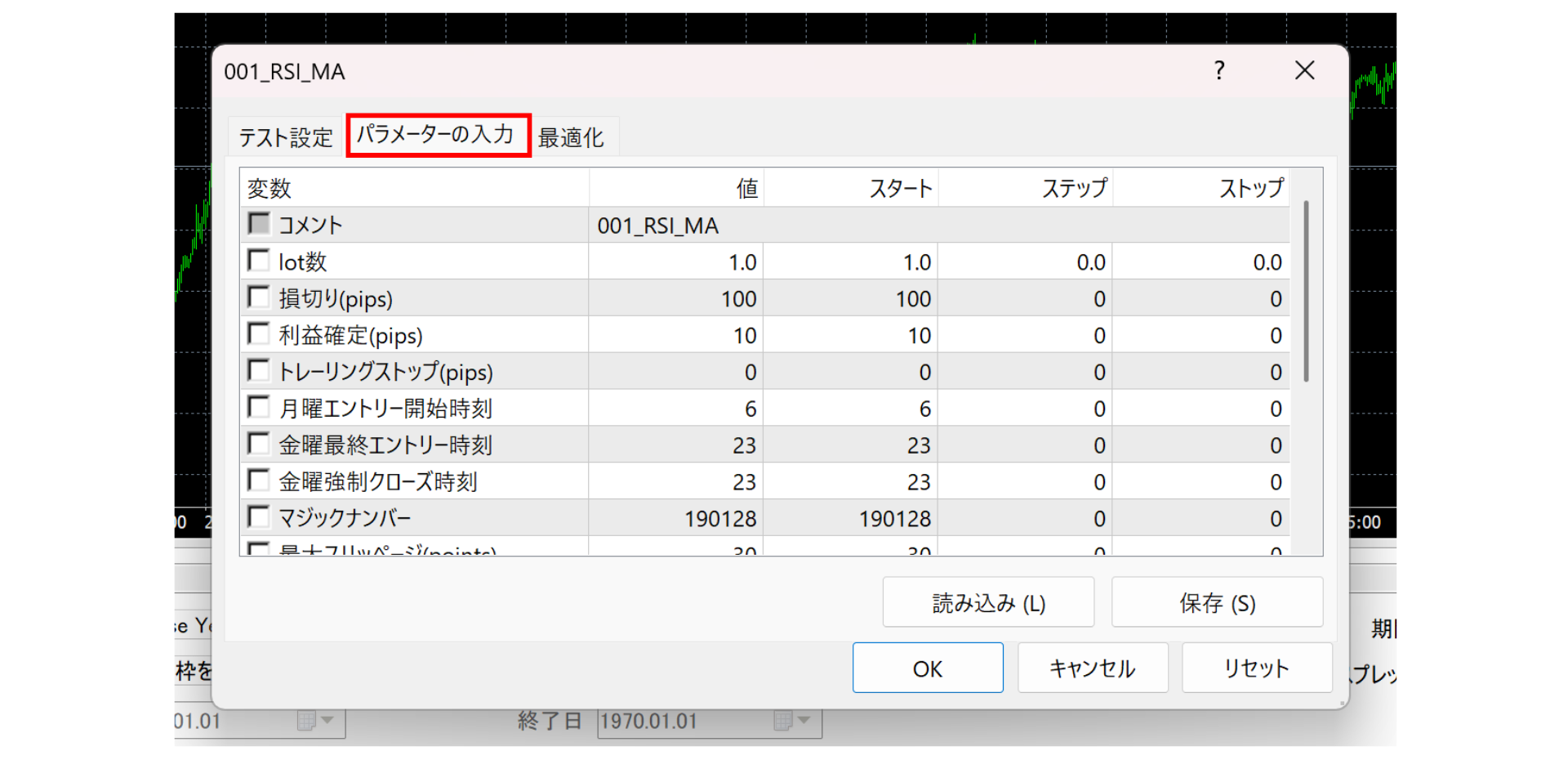Enable the マジックナンバー checkbox
The height and width of the screenshot is (760, 1568).
pos(257,516)
